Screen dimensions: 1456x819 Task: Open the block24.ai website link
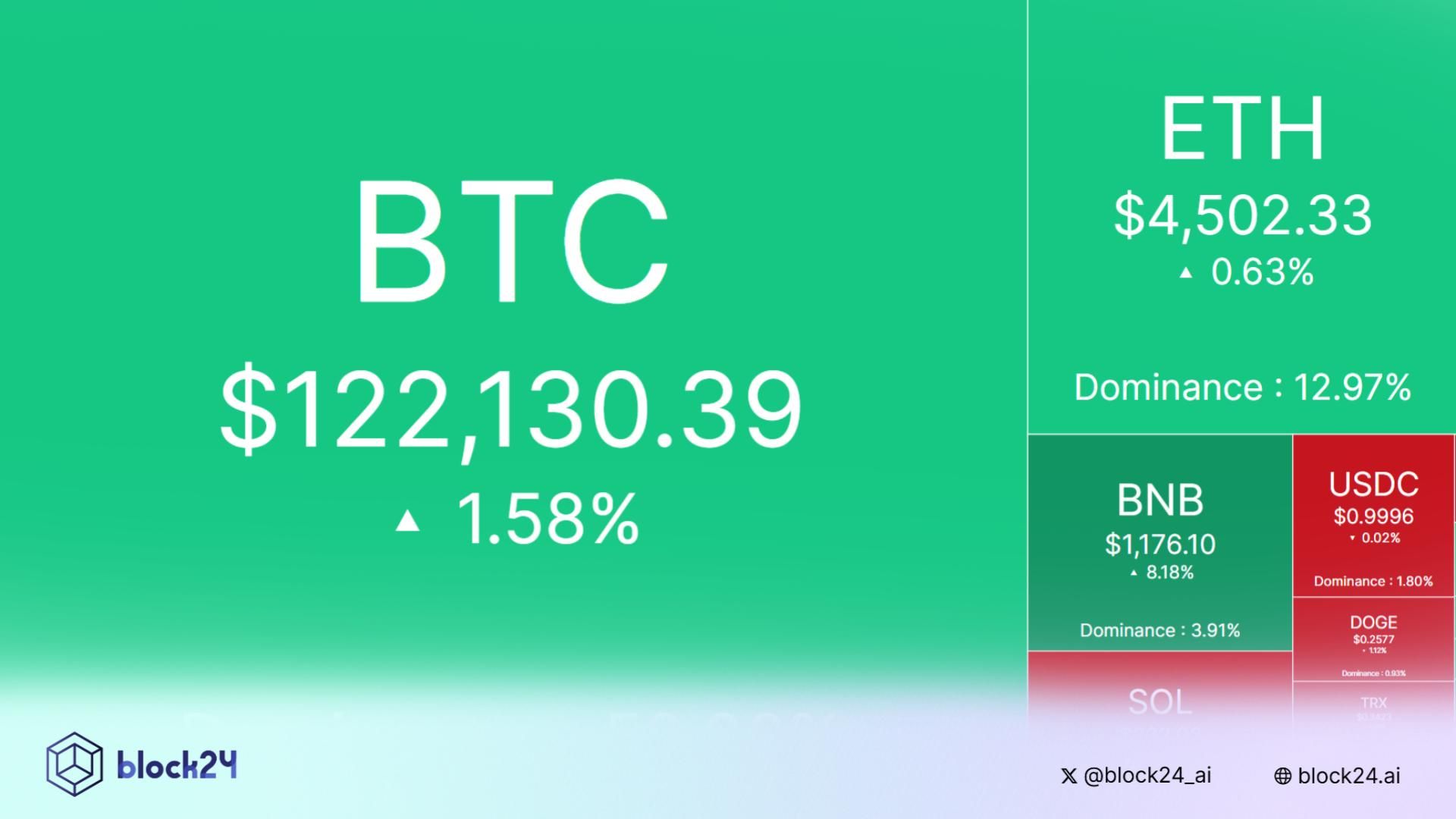click(x=1348, y=776)
